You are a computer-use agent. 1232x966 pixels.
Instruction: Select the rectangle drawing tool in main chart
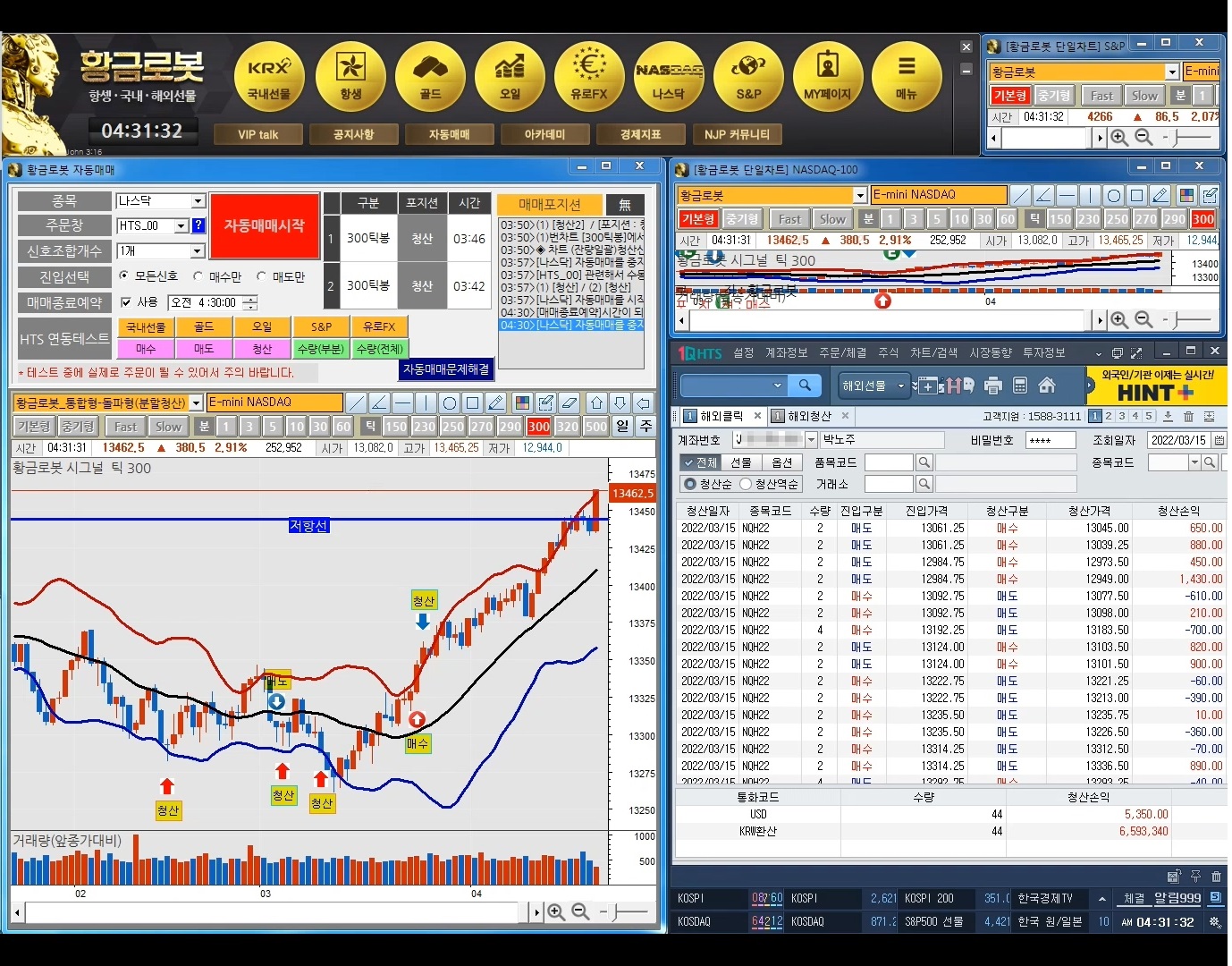473,402
